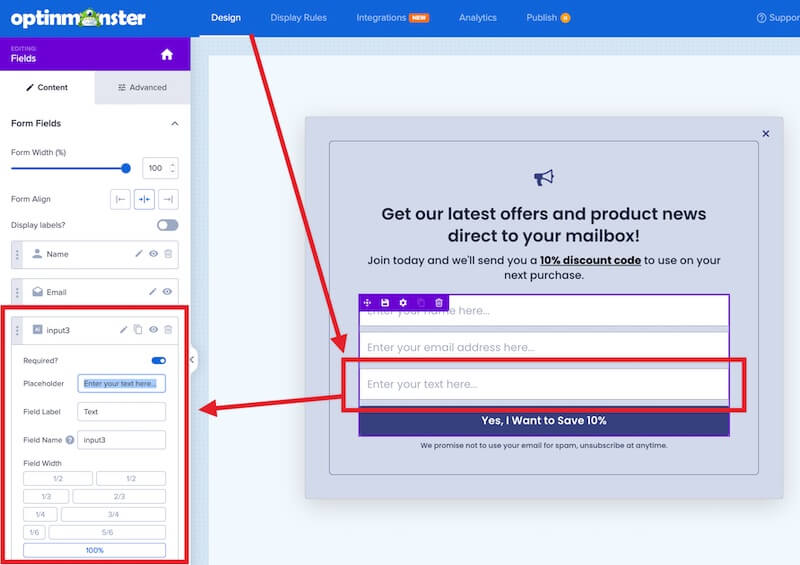This screenshot has height=565, width=800.
Task: Hide the Email field with eye icon
Action: (x=167, y=291)
